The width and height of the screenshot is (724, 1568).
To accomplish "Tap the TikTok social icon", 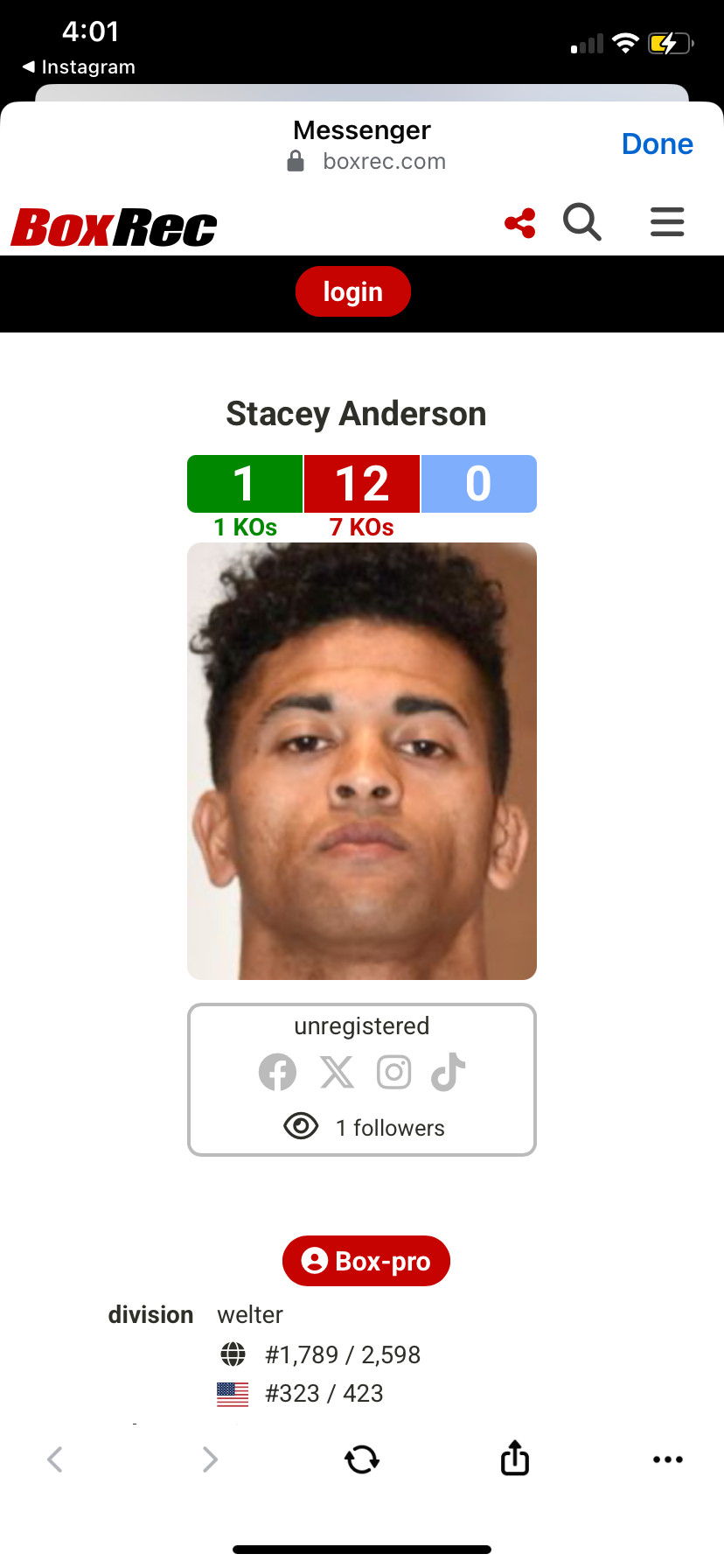I will tap(449, 1072).
